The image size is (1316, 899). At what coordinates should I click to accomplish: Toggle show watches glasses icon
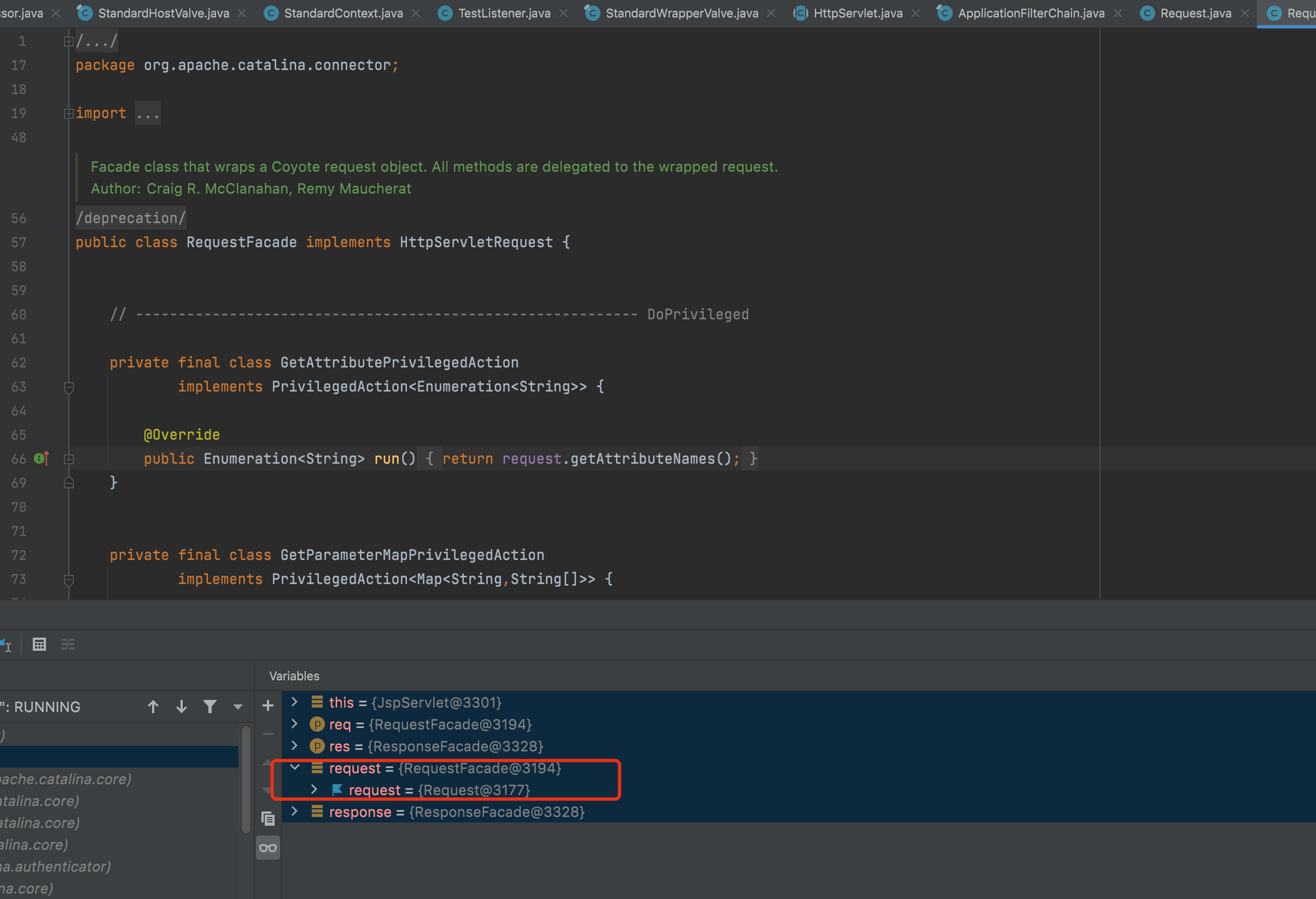point(268,848)
